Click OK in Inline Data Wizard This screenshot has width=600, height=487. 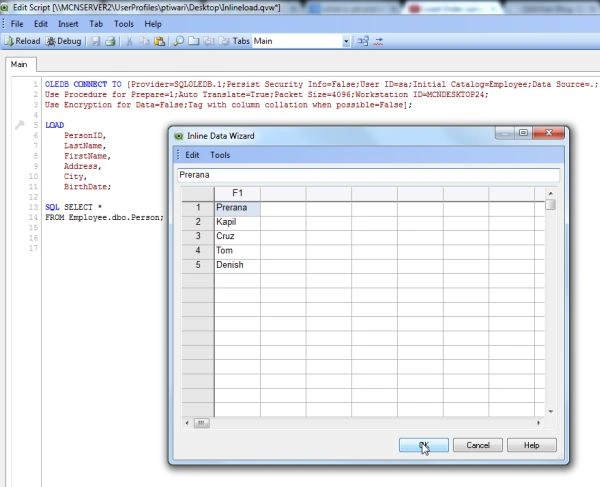[424, 445]
